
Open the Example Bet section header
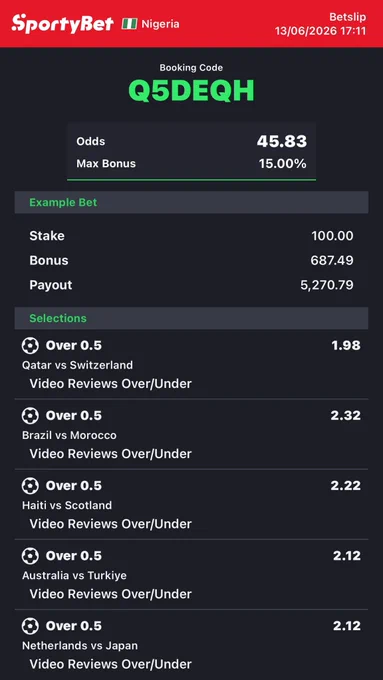(x=191, y=203)
